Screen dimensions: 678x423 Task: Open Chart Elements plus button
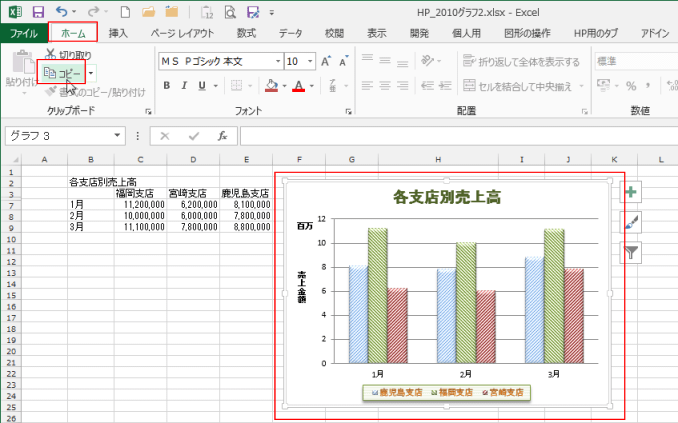631,192
